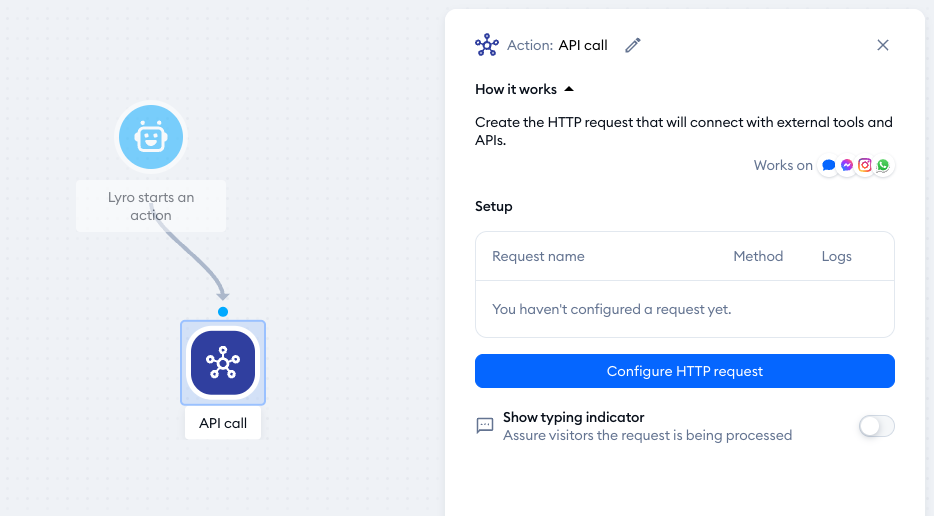This screenshot has height=516, width=934.
Task: Click the Request name column header
Action: click(538, 256)
